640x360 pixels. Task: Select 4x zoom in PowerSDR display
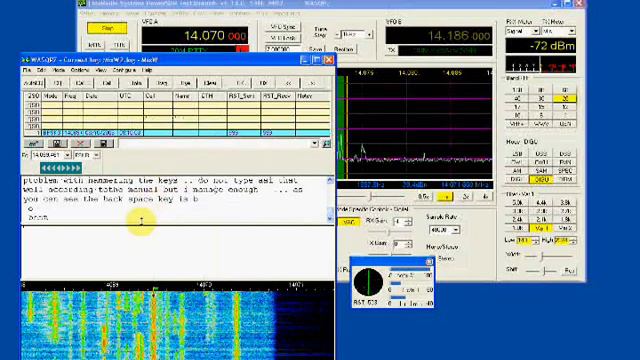point(485,197)
